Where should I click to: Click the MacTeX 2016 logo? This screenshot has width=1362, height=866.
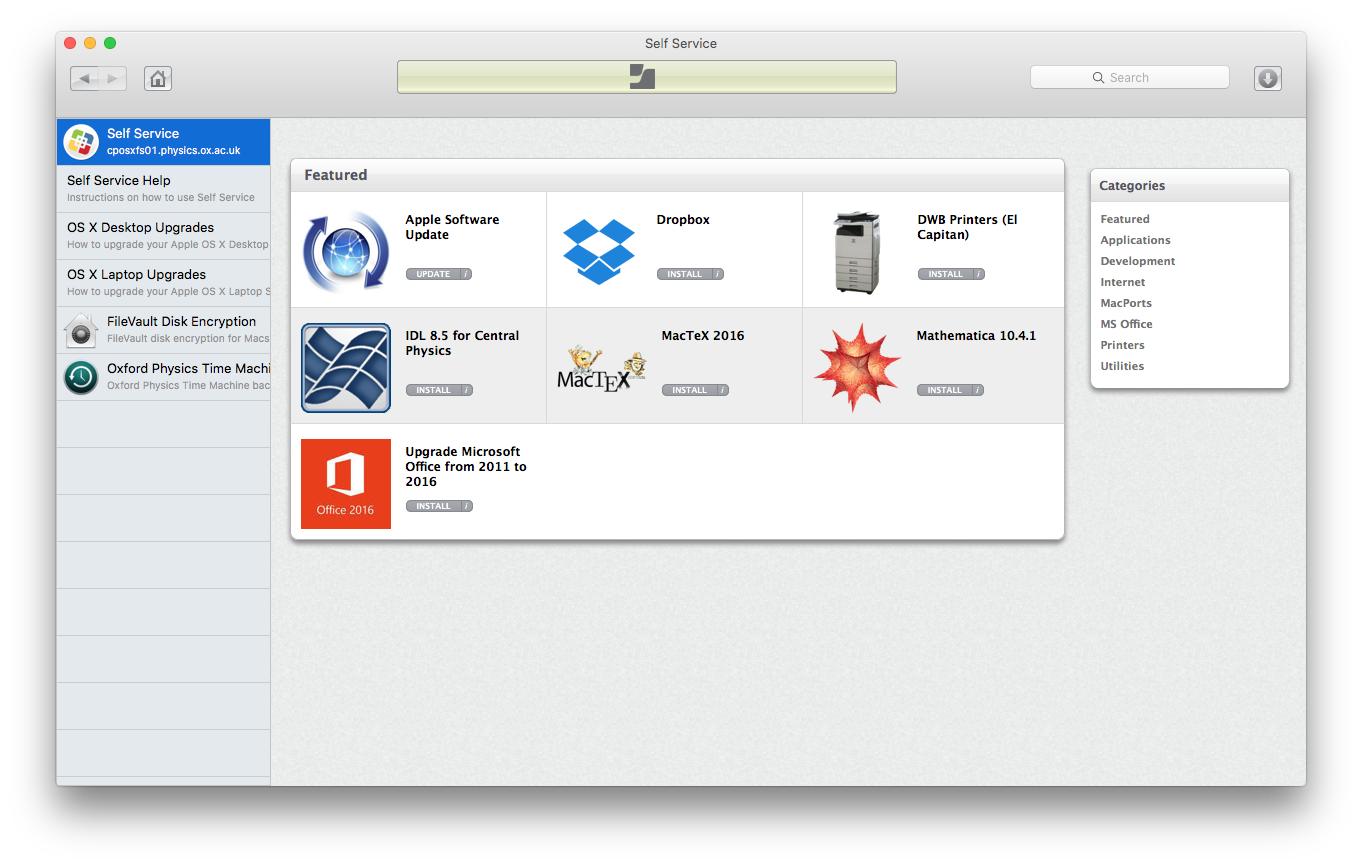click(602, 367)
